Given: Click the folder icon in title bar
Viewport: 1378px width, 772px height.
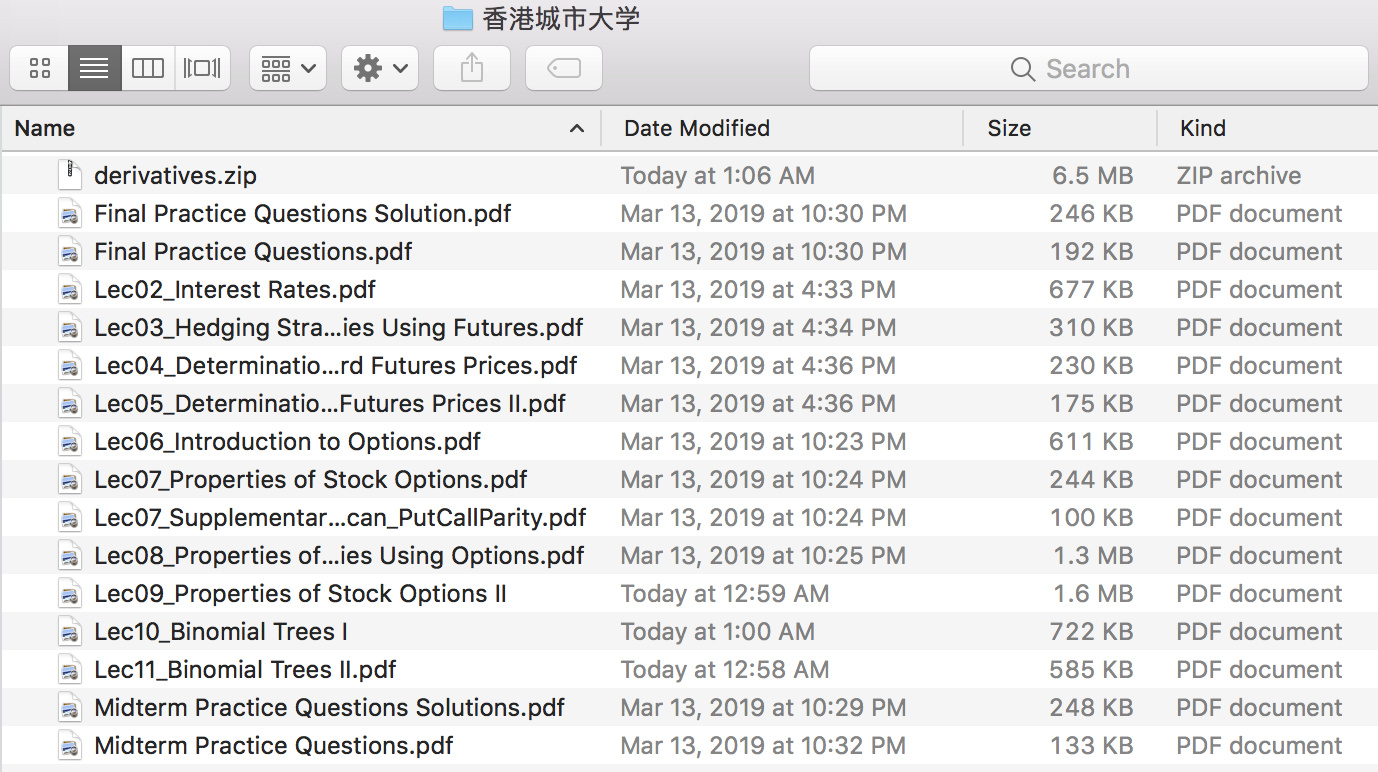Looking at the screenshot, I should pyautogui.click(x=457, y=18).
